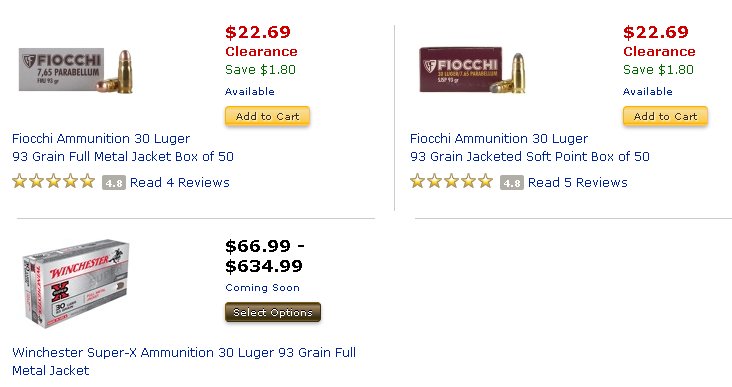The width and height of the screenshot is (732, 387).
Task: Click Clearance label on Jacketed Soft Point item
Action: pos(659,51)
